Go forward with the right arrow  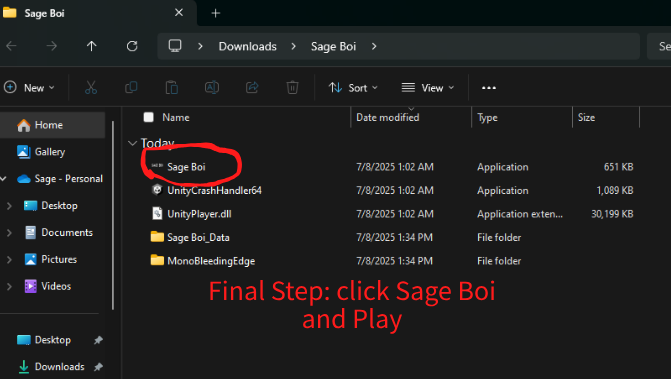52,46
